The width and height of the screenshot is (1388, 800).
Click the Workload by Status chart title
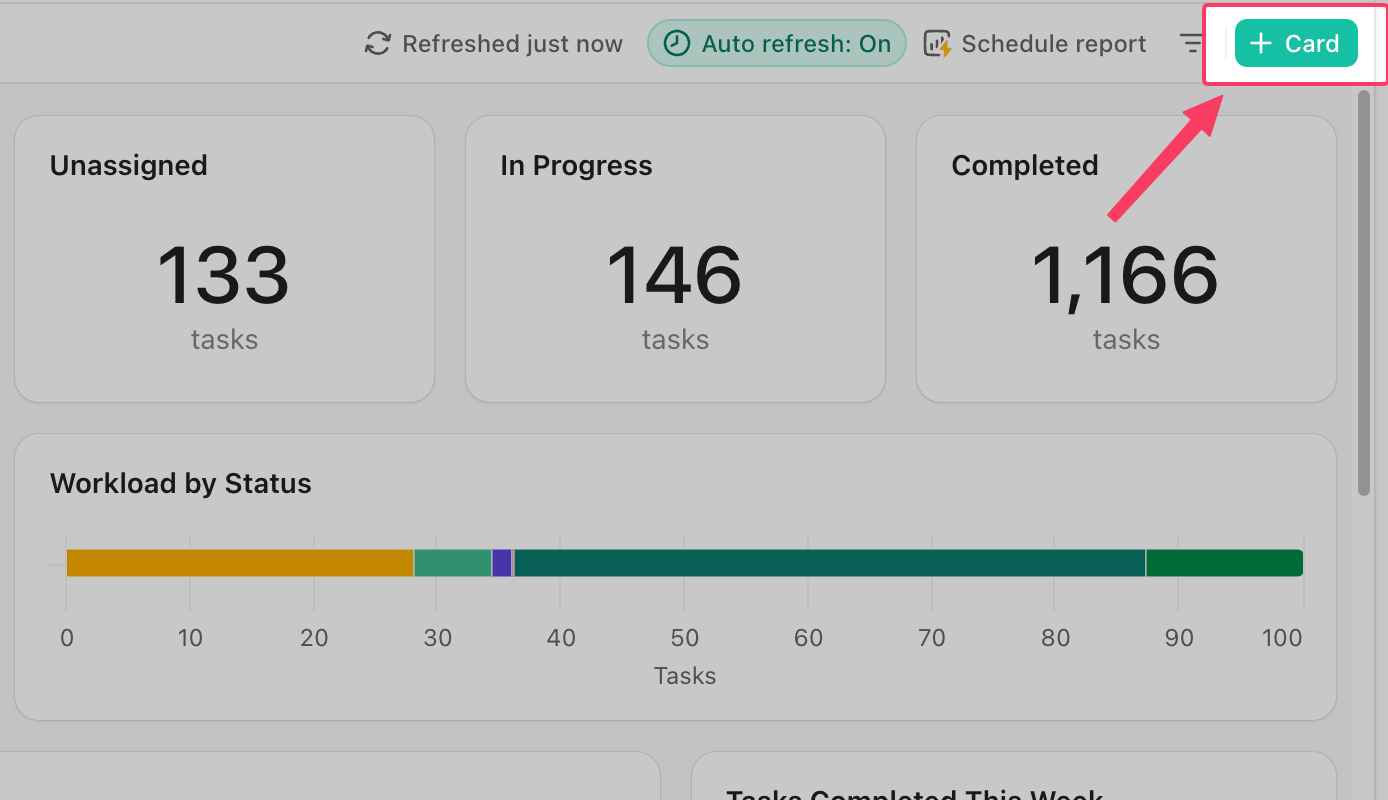181,484
